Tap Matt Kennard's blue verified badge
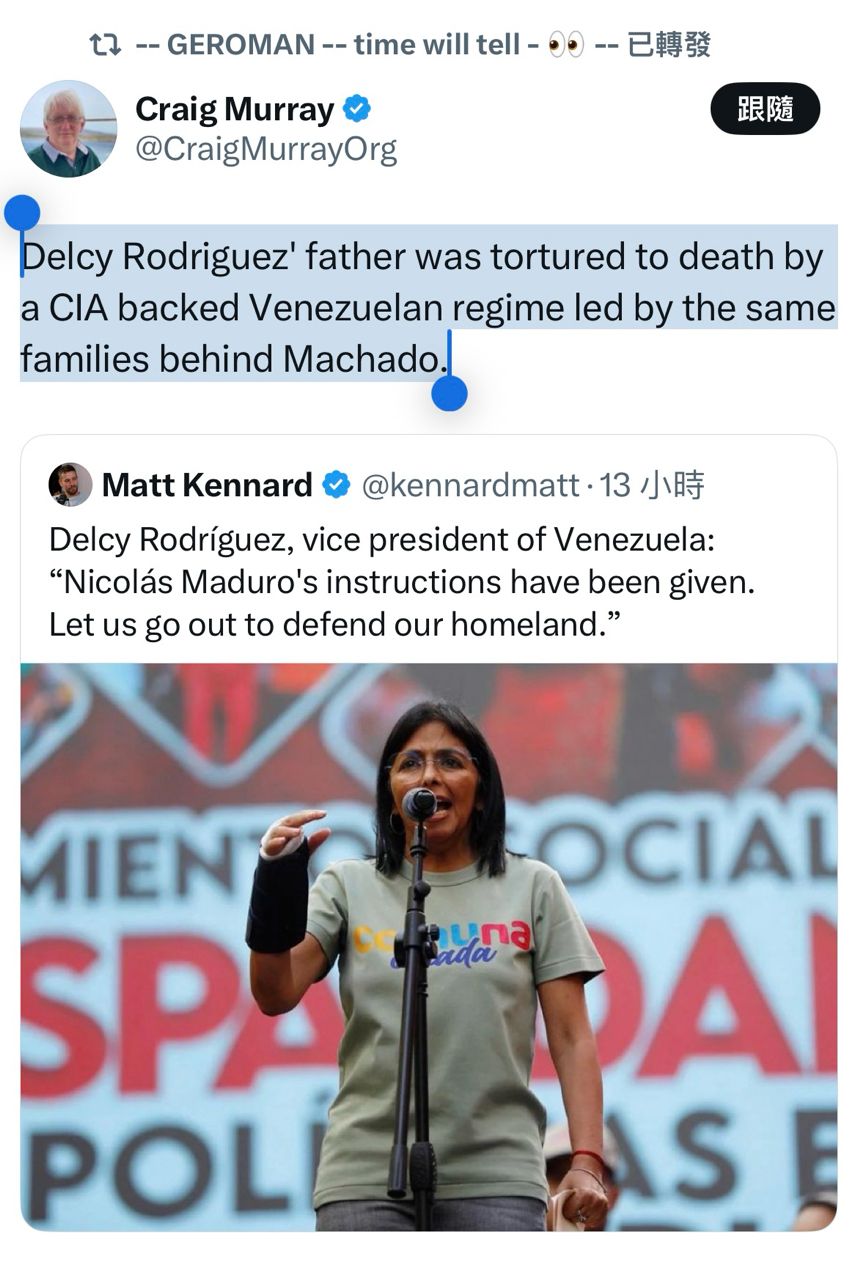 pyautogui.click(x=336, y=486)
